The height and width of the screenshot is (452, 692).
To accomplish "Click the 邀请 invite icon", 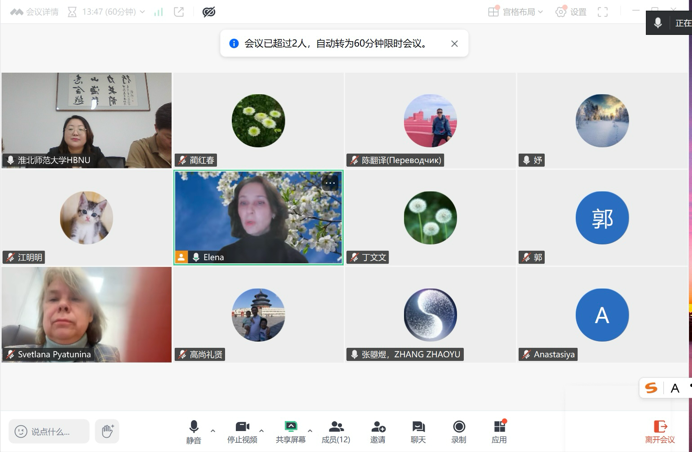I will [378, 432].
